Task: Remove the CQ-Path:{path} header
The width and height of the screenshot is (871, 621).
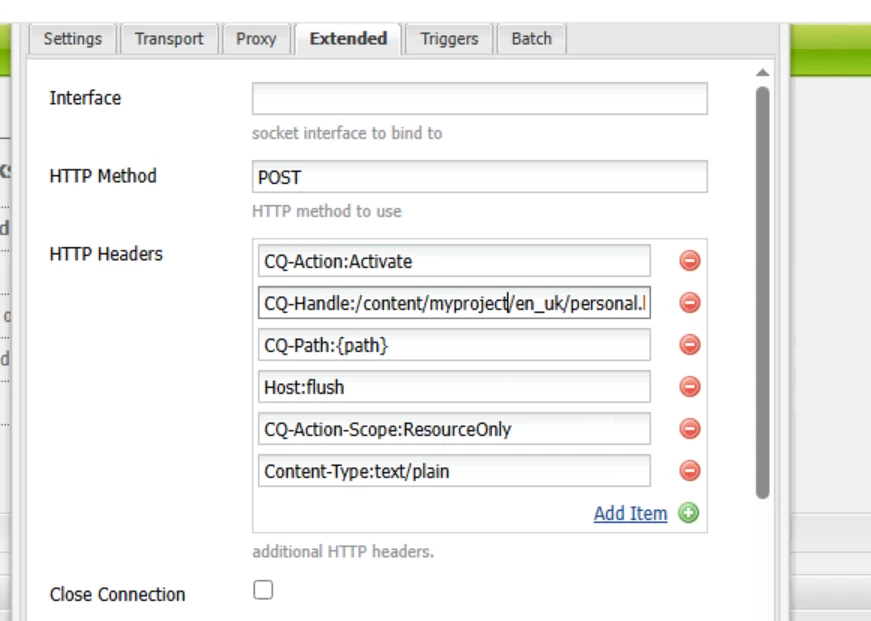Action: pos(690,345)
